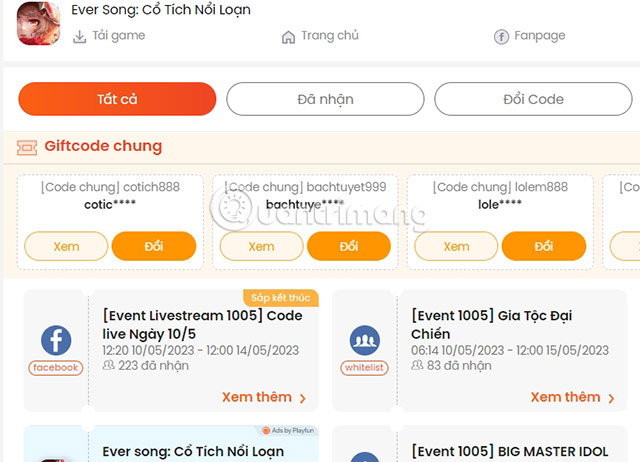Switch to the Đã nhận tab
Screen dimensions: 640x462
point(325,99)
